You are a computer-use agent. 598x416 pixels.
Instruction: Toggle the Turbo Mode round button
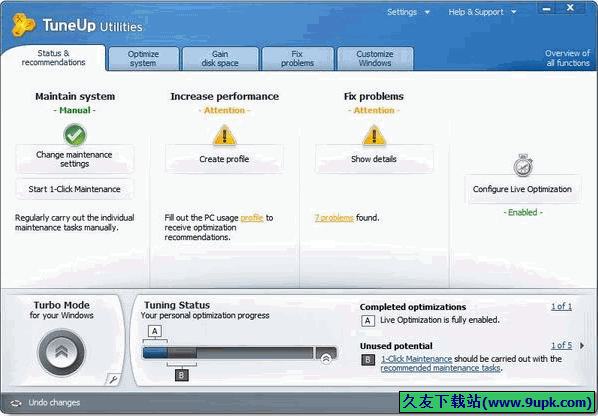[x=61, y=352]
